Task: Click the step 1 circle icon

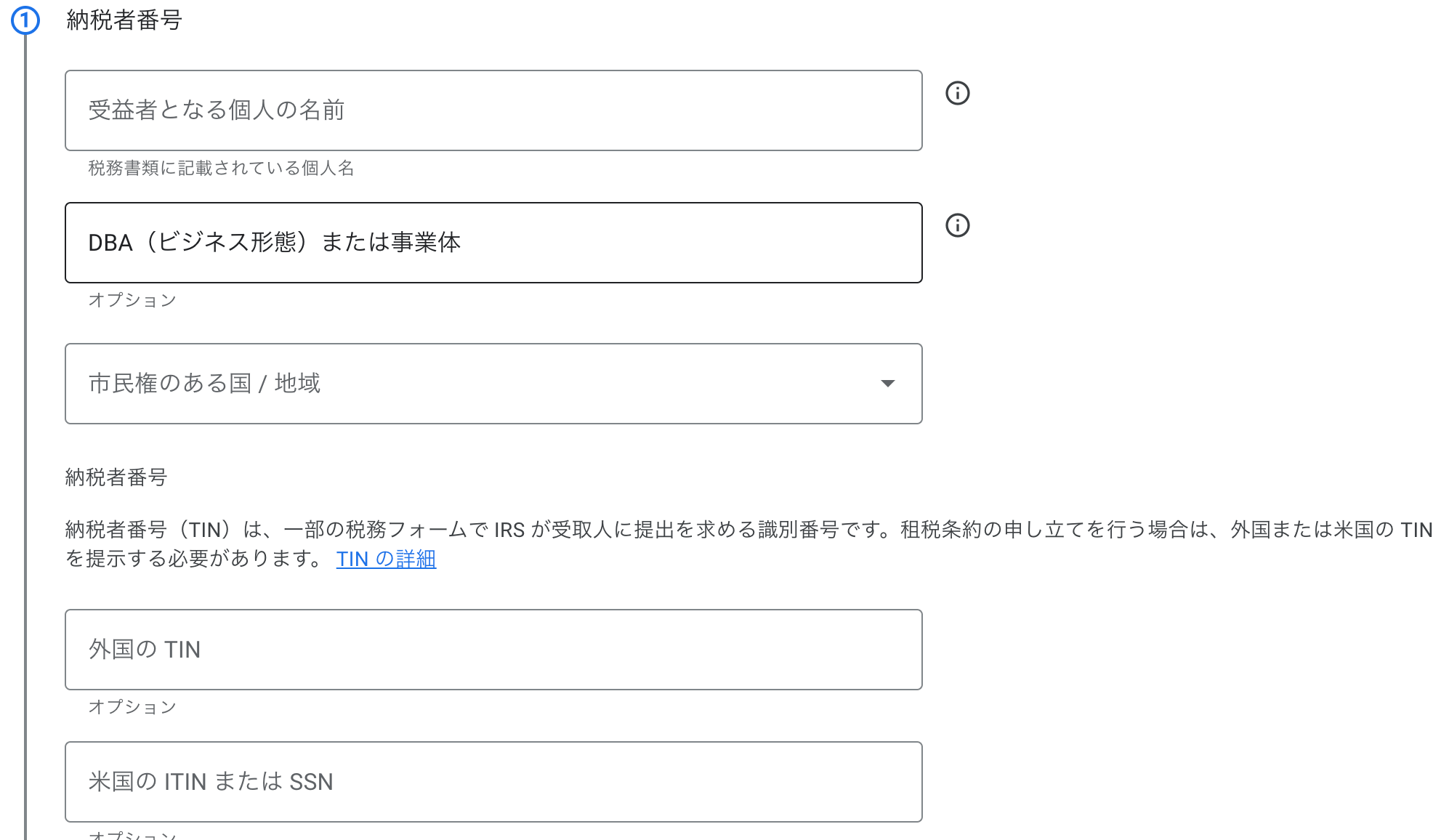Action: tap(25, 20)
